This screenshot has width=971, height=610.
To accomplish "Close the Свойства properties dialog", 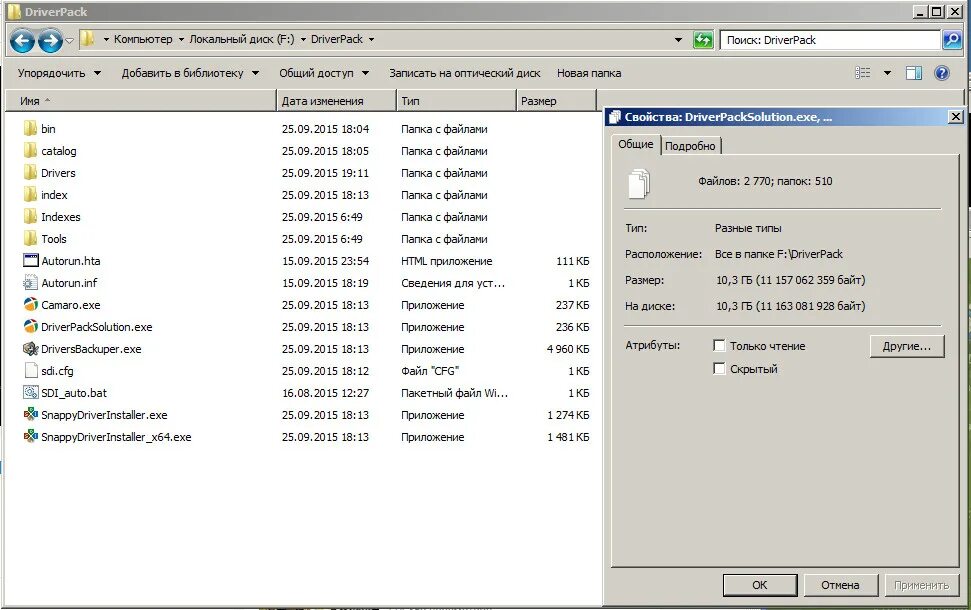I will tap(956, 116).
